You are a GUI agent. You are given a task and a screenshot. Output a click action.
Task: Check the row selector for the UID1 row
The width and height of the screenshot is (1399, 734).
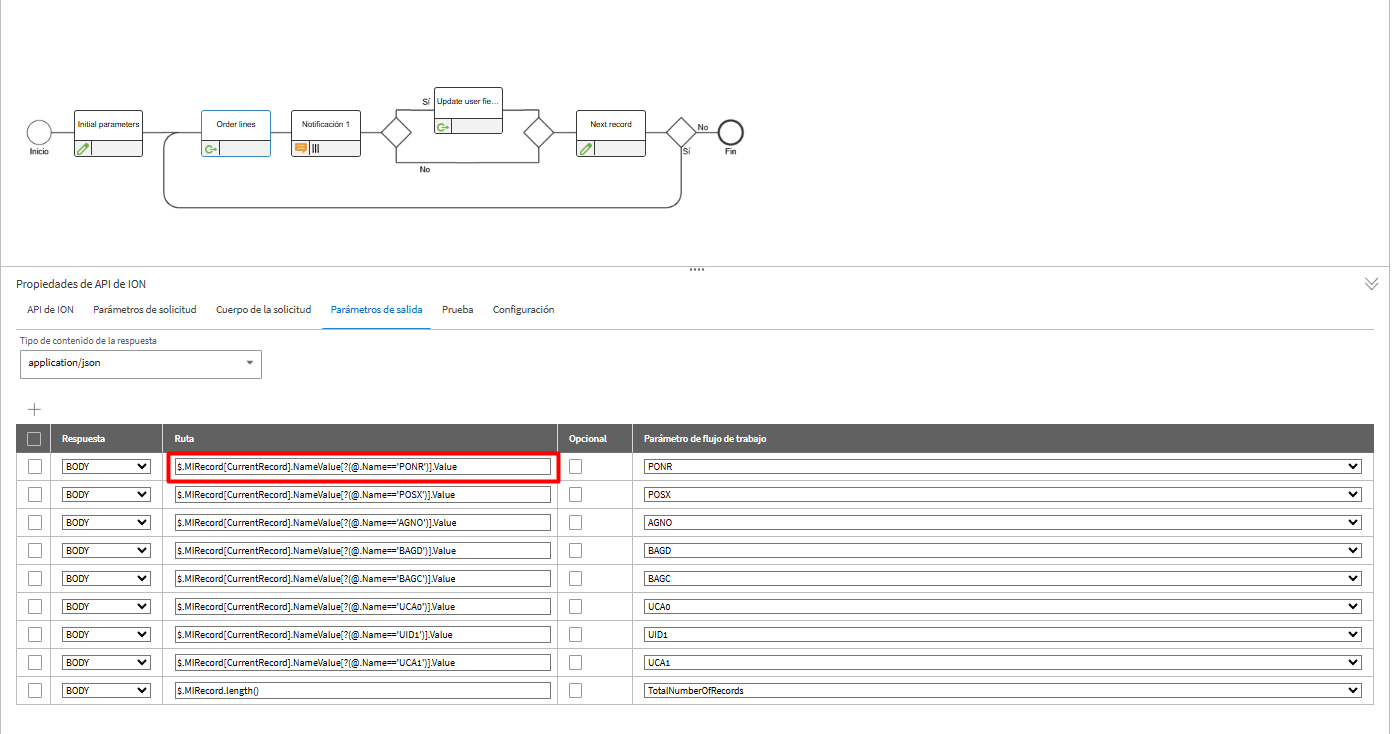tap(35, 634)
